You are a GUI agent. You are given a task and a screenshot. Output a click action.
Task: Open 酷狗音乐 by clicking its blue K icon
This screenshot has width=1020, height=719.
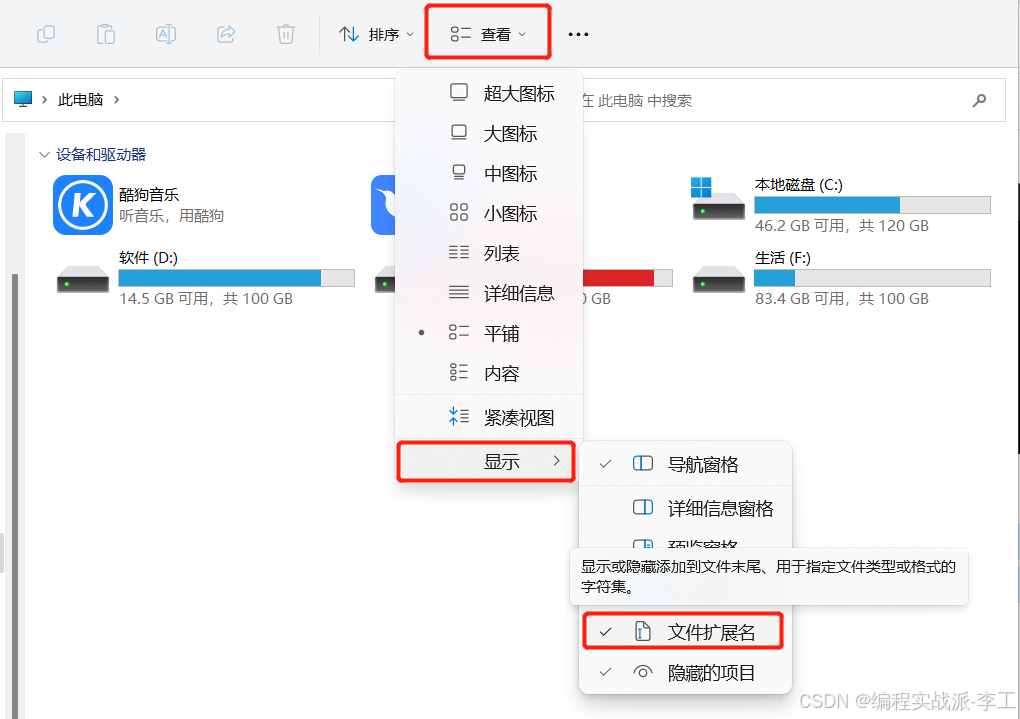(x=82, y=204)
